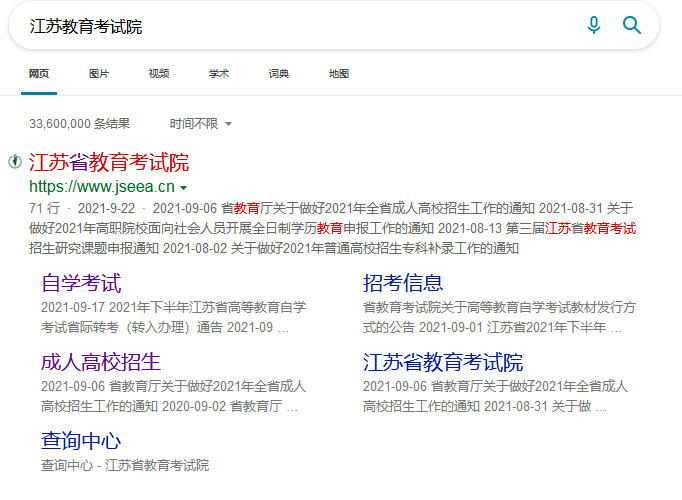Click the snippet starting 2021-09-17 2021年下半年江苏省
Viewport: 682px width, 500px height.
(173, 317)
